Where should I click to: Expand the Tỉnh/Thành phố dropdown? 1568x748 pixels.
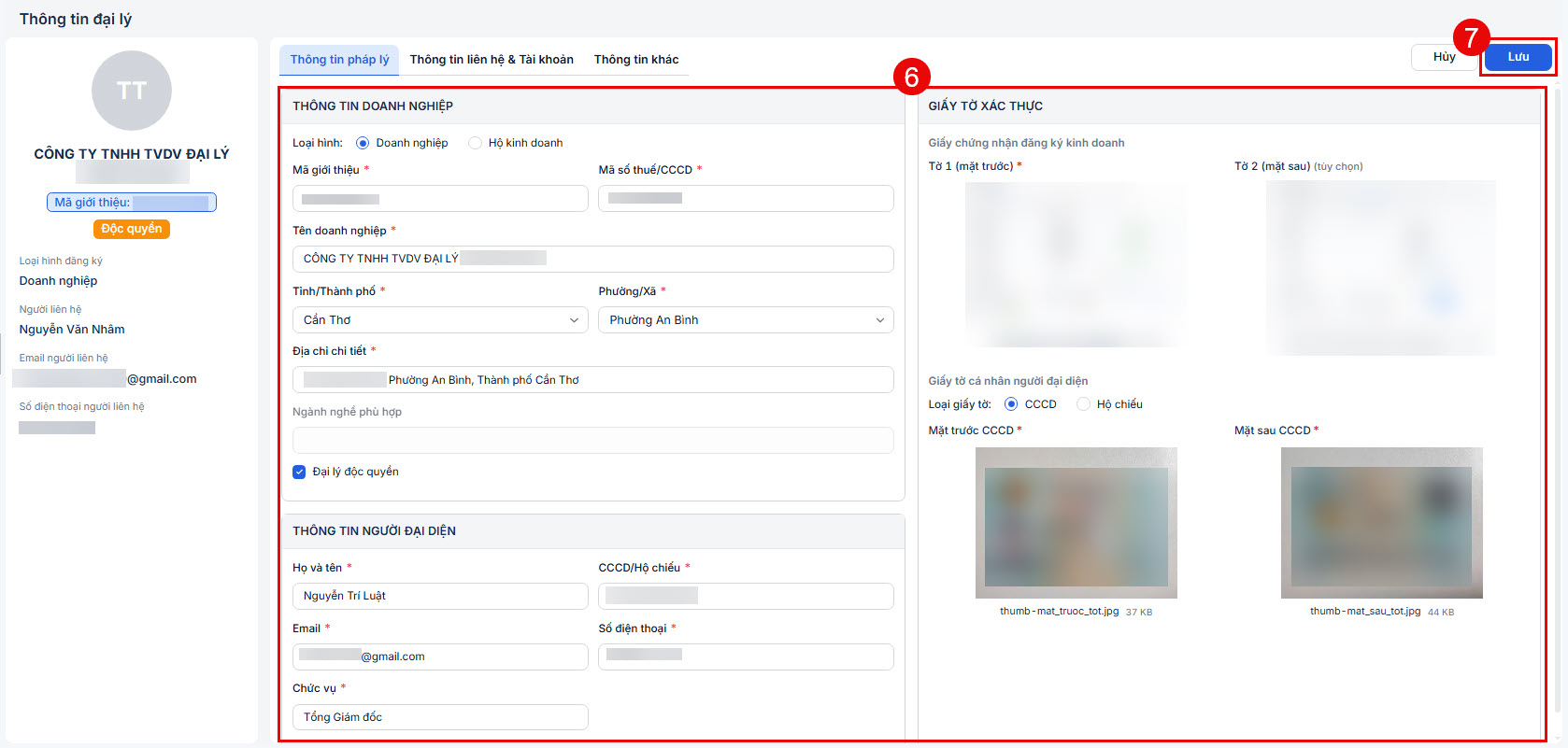[440, 320]
